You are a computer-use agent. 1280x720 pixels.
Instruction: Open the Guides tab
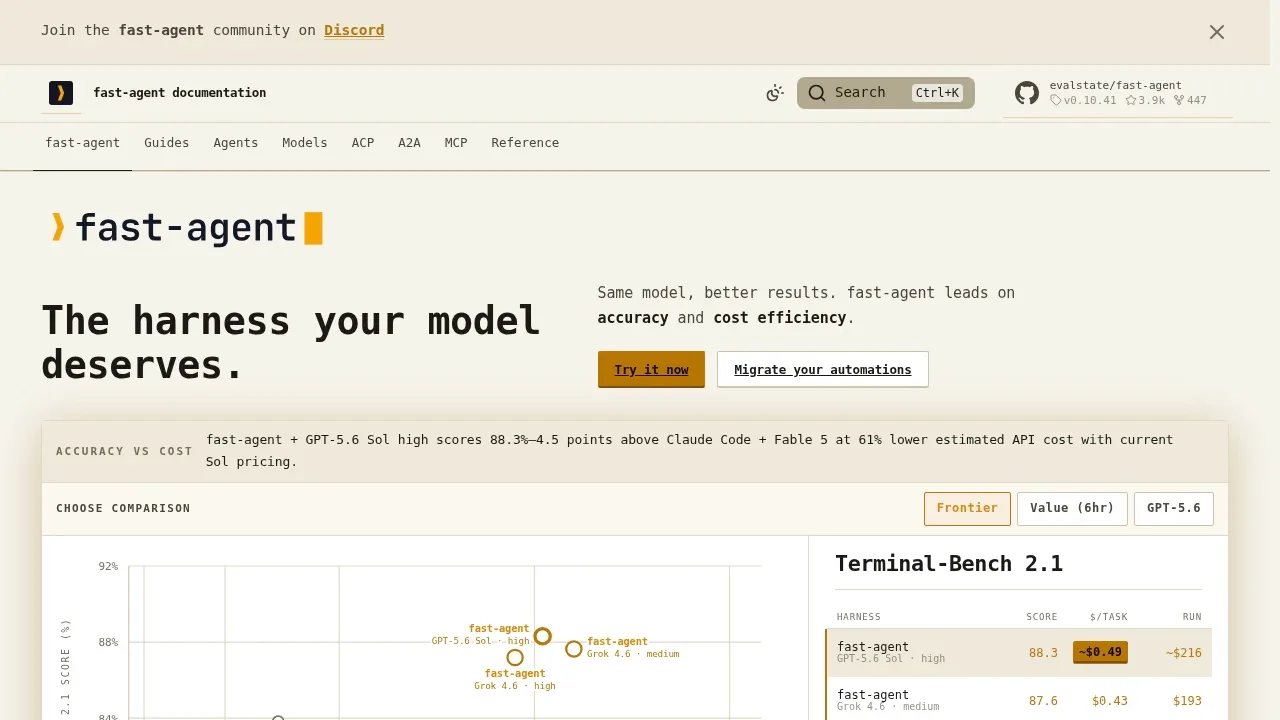(x=167, y=143)
